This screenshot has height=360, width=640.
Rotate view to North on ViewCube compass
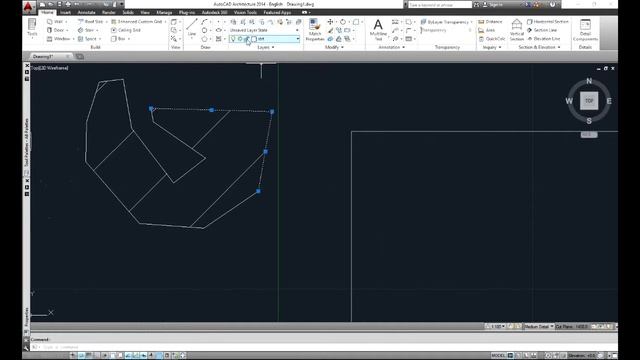pos(589,81)
